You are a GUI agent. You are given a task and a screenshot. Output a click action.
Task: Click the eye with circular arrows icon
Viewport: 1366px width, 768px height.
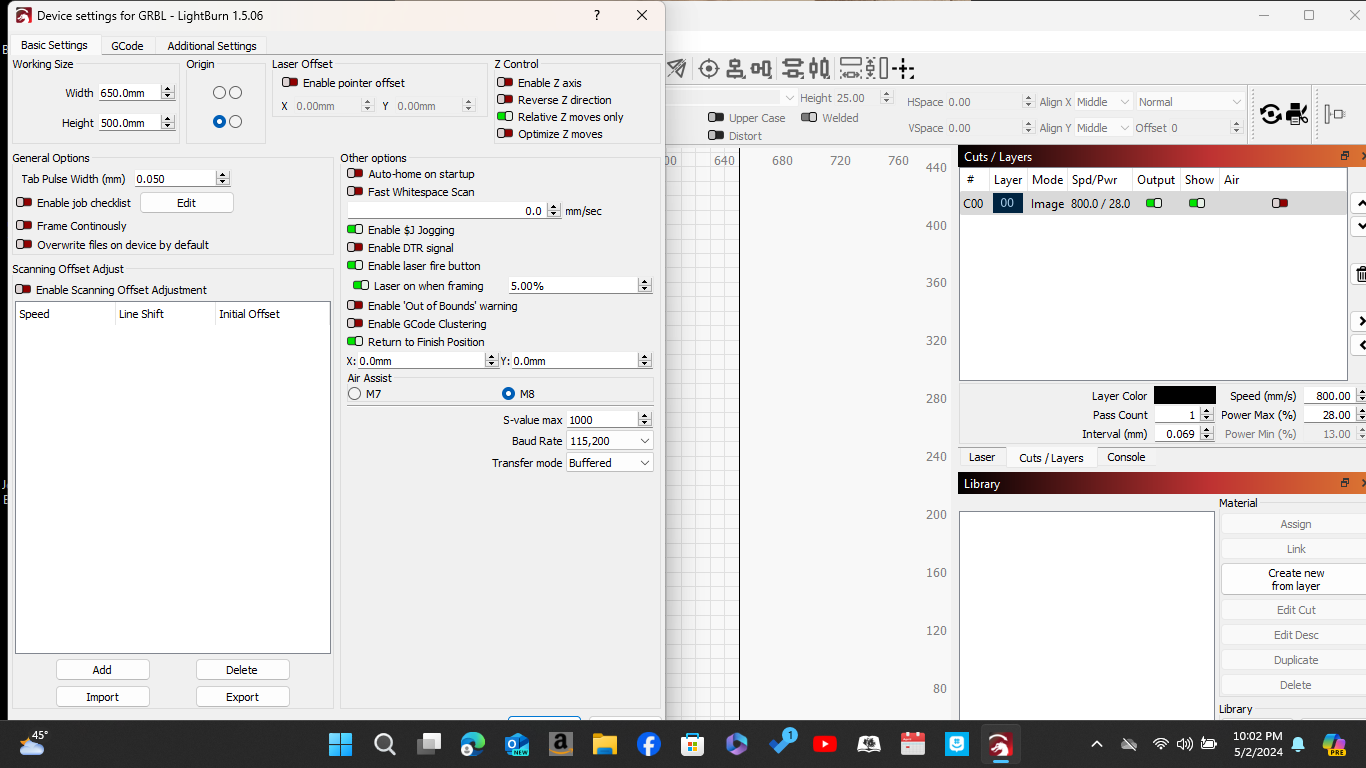tap(1271, 114)
